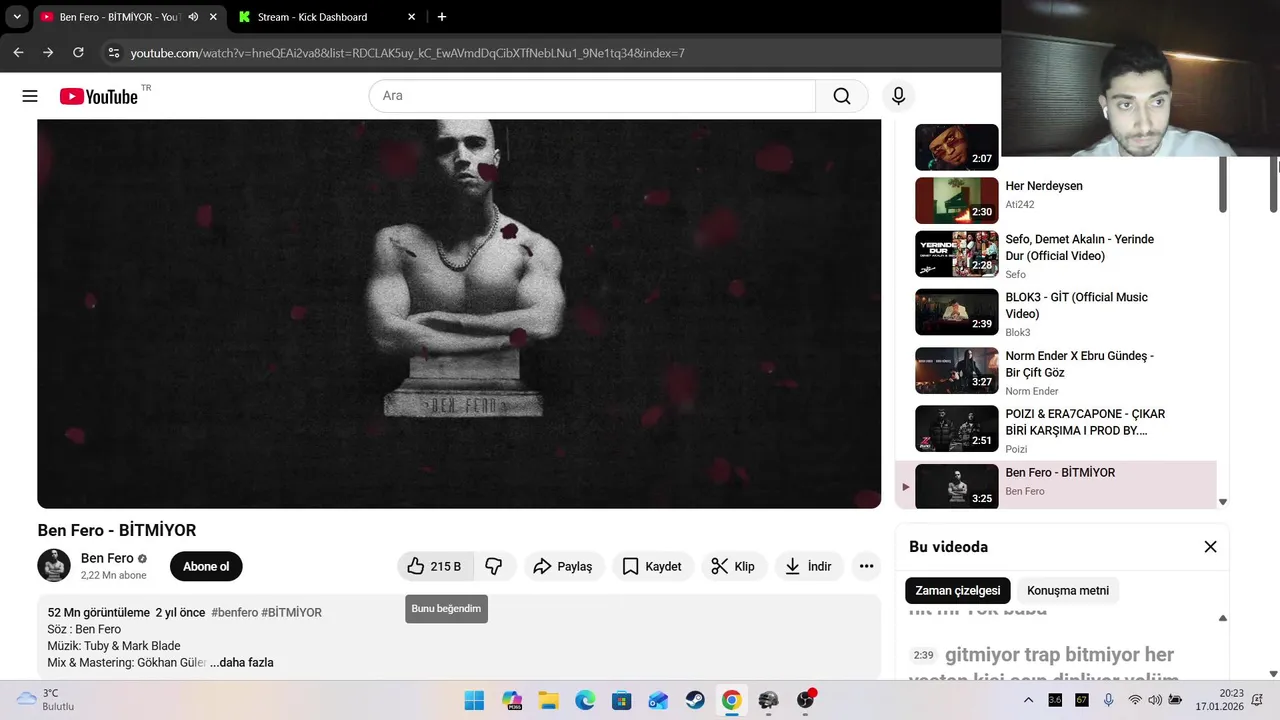Click the search magnifier button
Image resolution: width=1280 pixels, height=720 pixels.
[x=842, y=96]
